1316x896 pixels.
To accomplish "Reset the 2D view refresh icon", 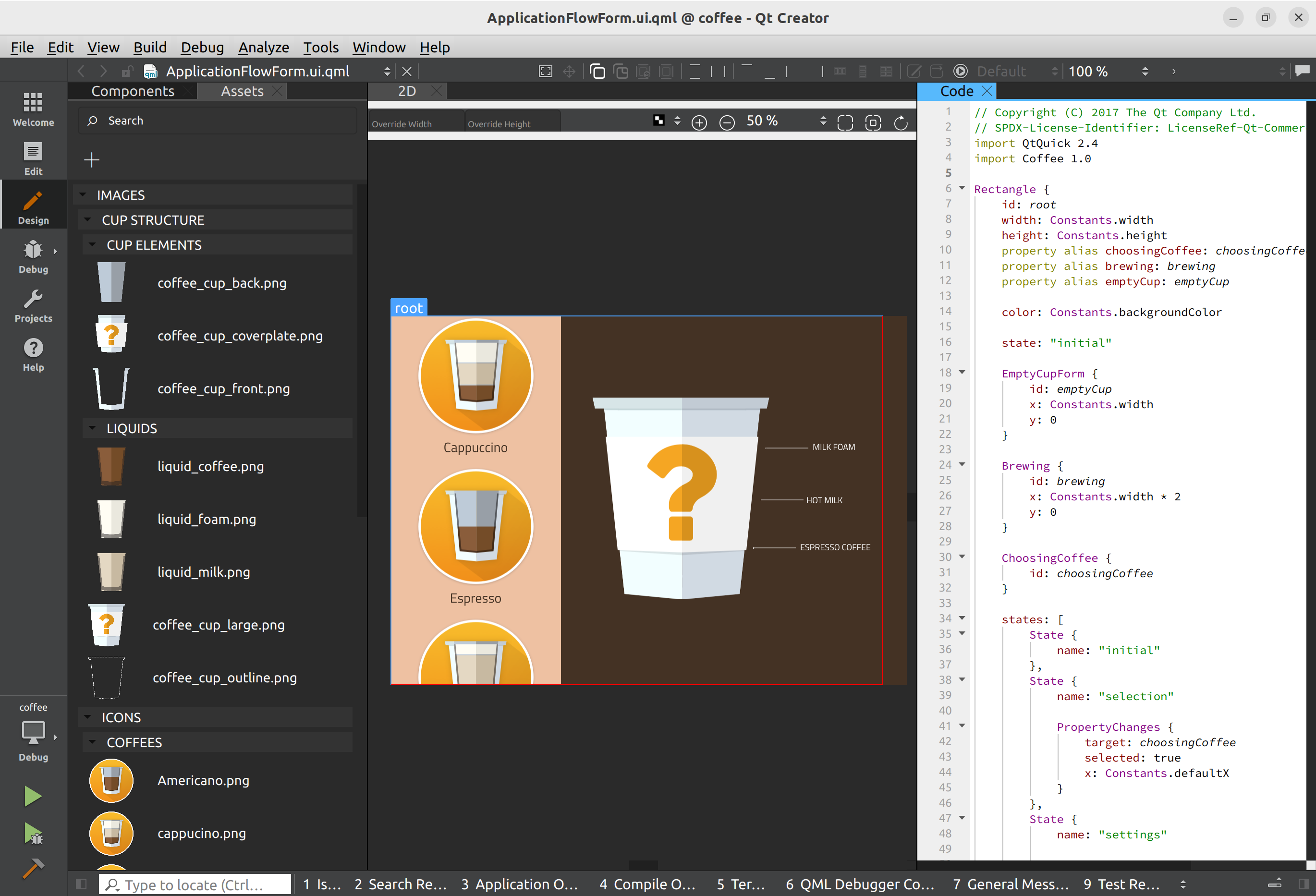I will pyautogui.click(x=901, y=122).
